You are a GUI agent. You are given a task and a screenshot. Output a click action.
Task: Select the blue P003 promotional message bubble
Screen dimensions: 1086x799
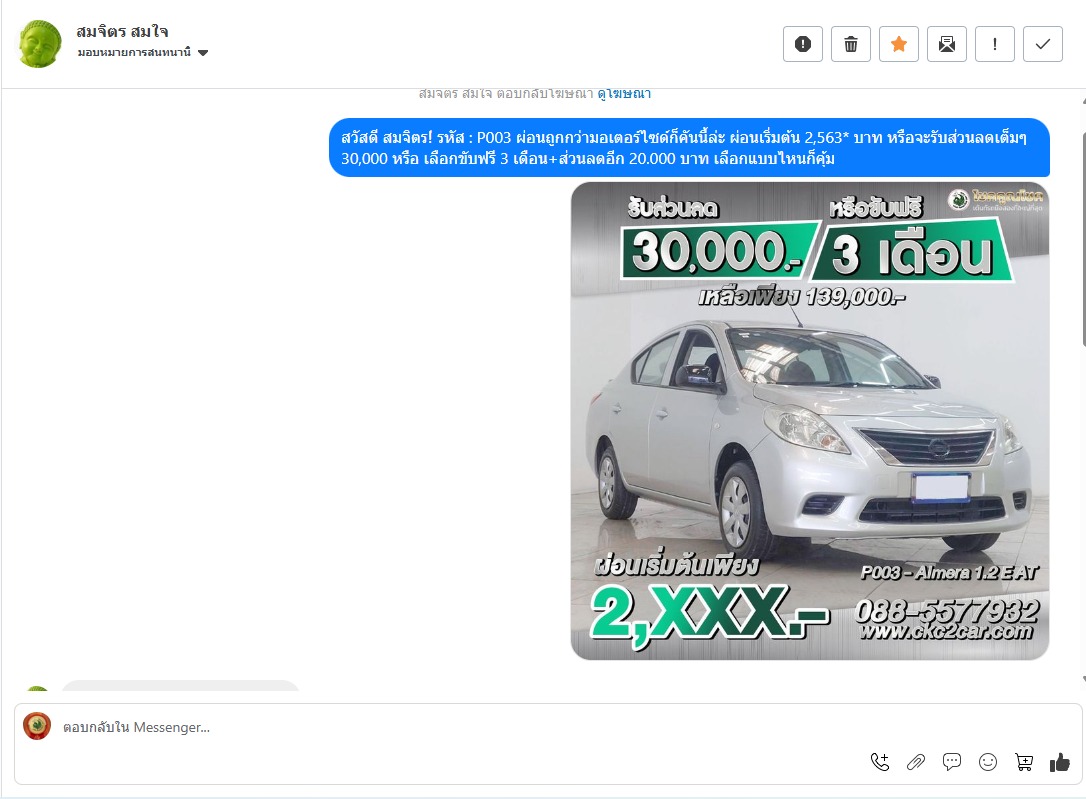[689, 148]
